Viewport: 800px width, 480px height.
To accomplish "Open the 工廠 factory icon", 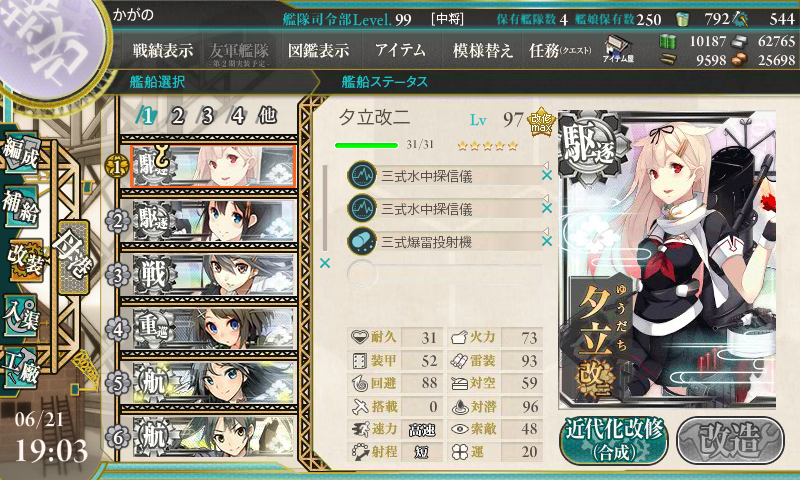I will click(x=20, y=367).
